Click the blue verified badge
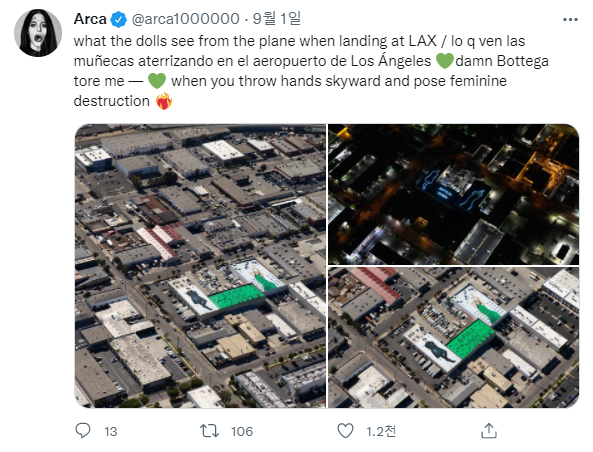This screenshot has height=452, width=593. [x=119, y=19]
